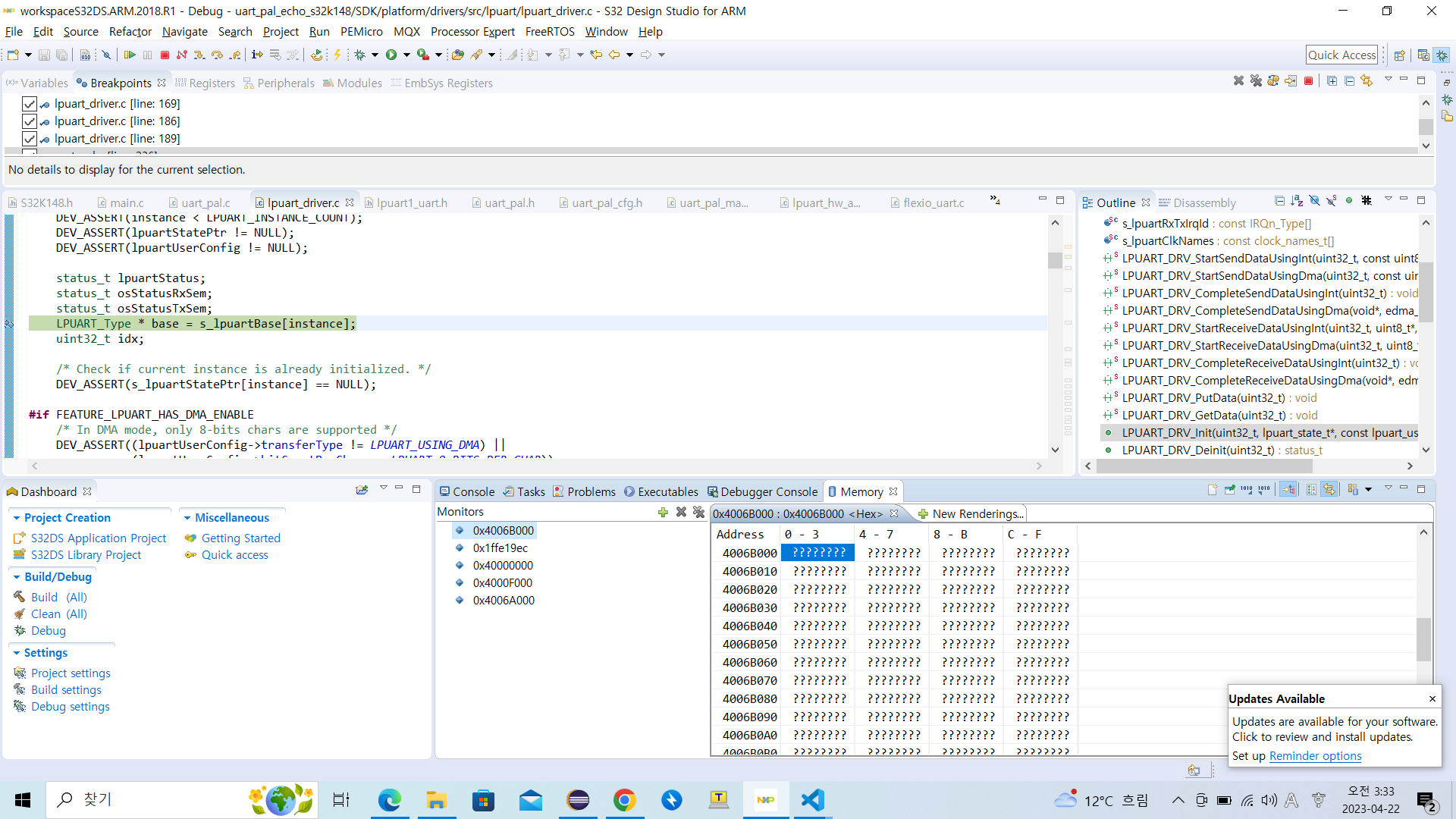Image resolution: width=1456 pixels, height=819 pixels.
Task: Click the Step Over icon
Action: click(x=217, y=55)
